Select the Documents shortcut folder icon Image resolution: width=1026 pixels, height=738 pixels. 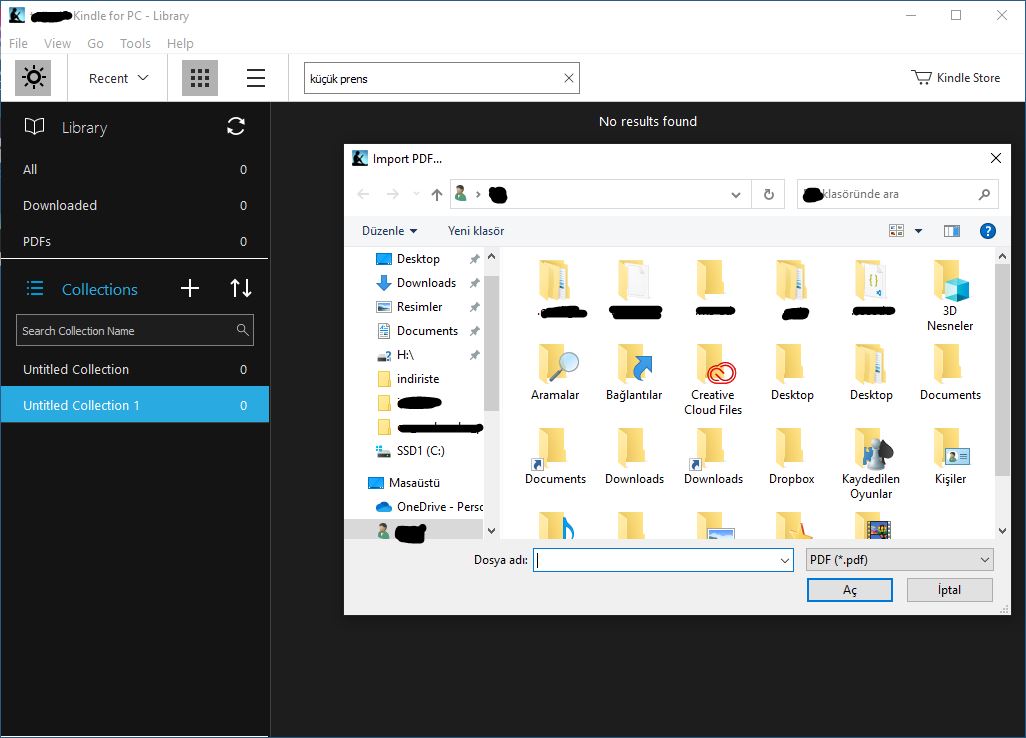[x=555, y=456]
